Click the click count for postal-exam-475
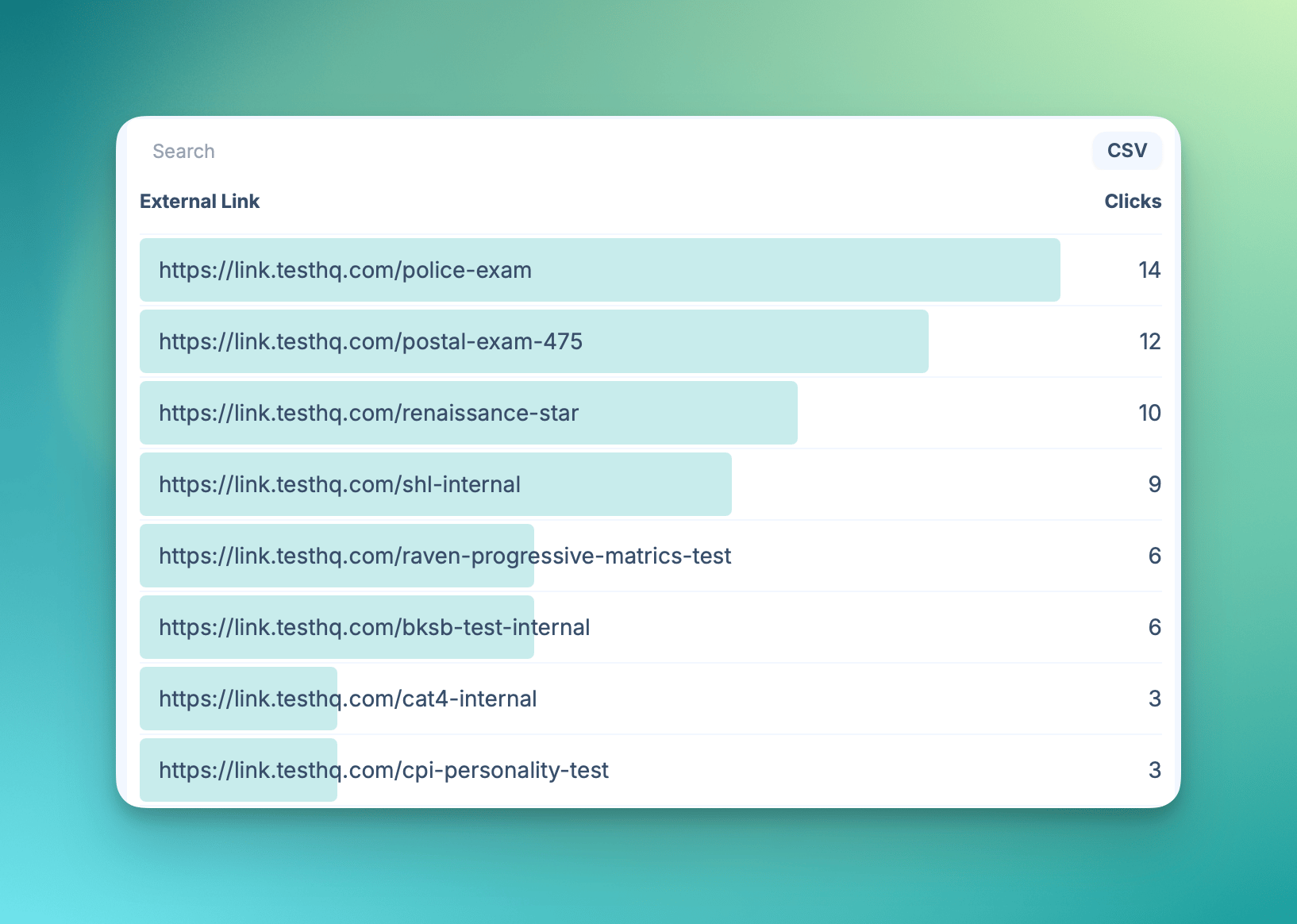This screenshot has width=1297, height=924. (x=1149, y=341)
